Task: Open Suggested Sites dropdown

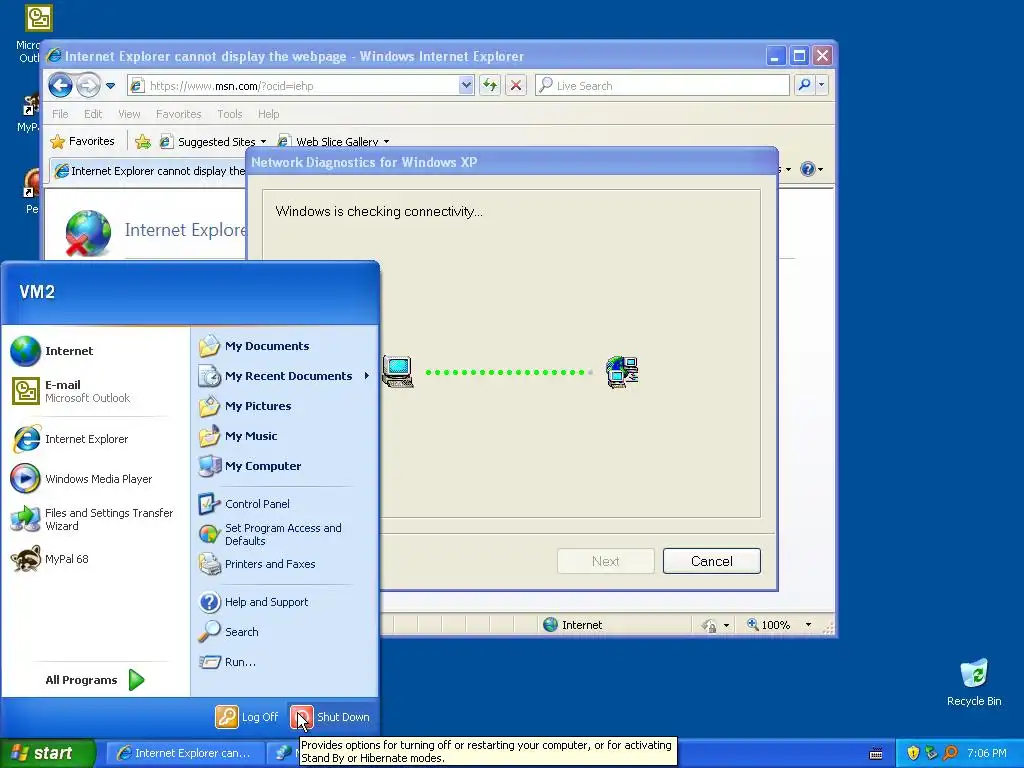Action: [214, 142]
